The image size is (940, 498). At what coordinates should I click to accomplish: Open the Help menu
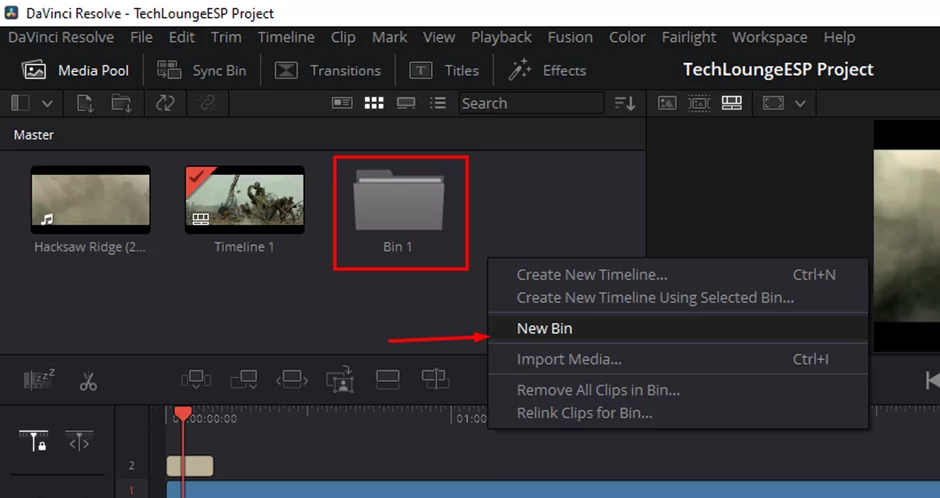click(839, 37)
